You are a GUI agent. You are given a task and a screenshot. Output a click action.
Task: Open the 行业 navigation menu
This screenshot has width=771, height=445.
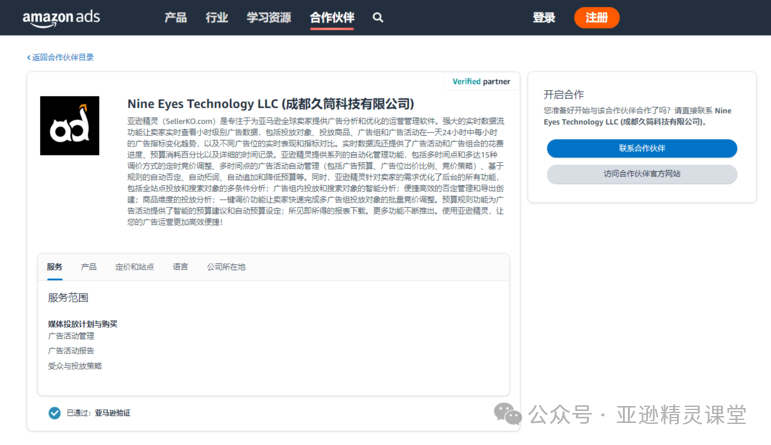[217, 18]
